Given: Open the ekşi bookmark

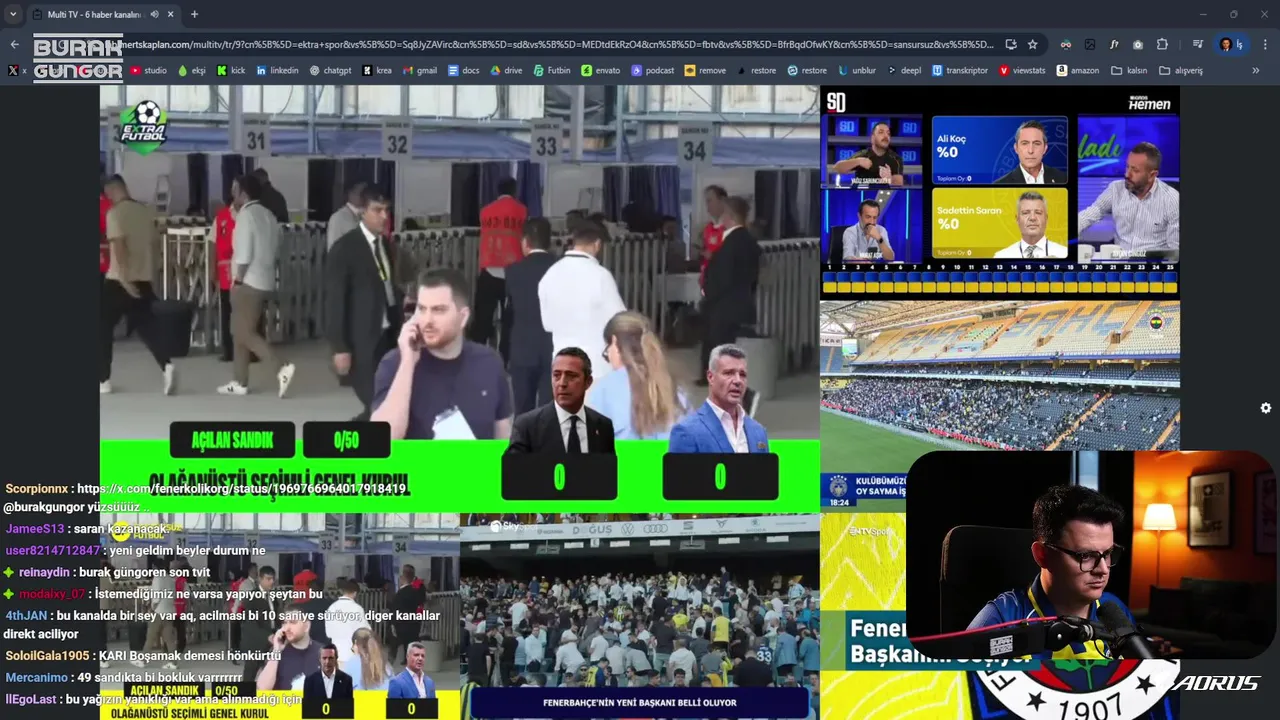Looking at the screenshot, I should pyautogui.click(x=191, y=71).
